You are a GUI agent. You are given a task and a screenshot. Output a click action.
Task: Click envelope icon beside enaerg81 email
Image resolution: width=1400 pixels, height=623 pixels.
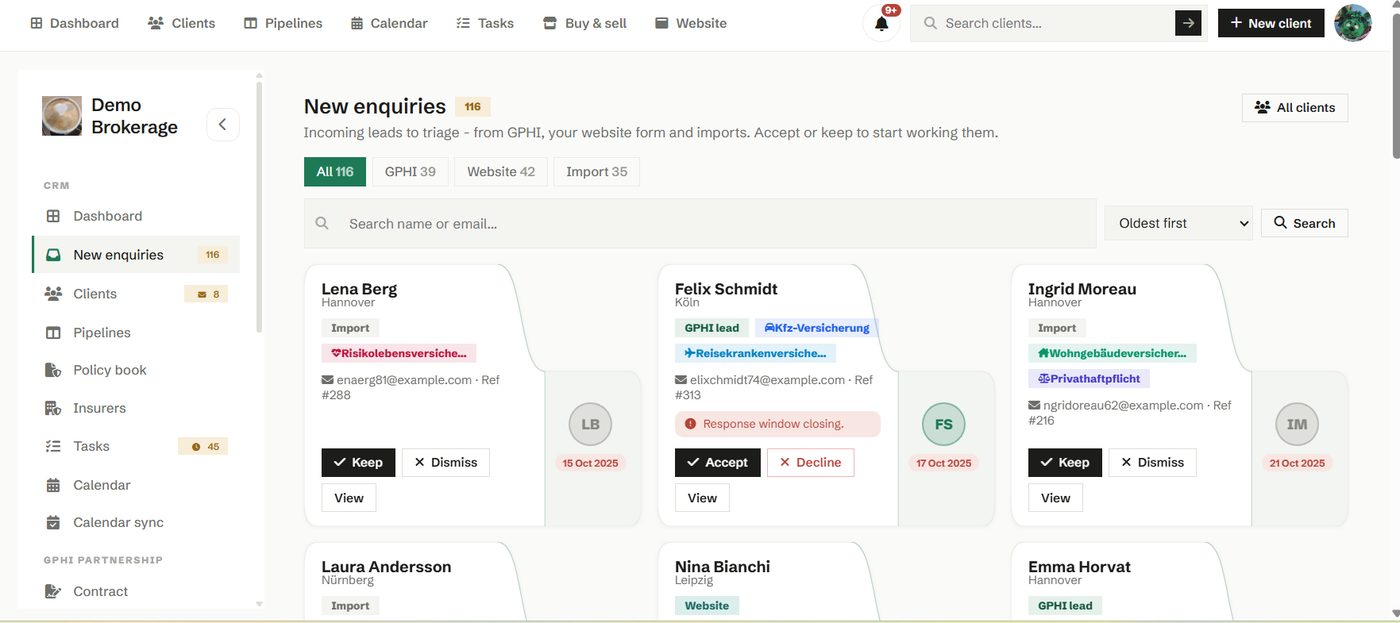pyautogui.click(x=327, y=380)
